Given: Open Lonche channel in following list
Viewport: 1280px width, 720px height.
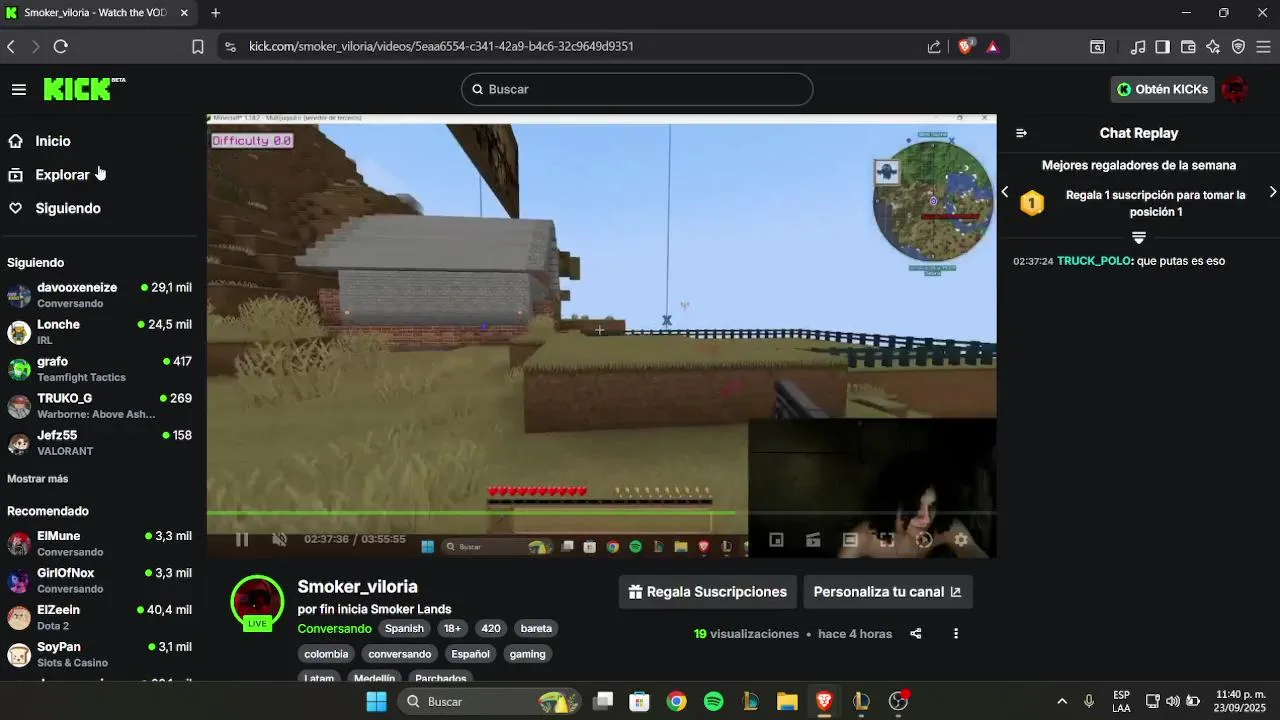Looking at the screenshot, I should coord(100,332).
